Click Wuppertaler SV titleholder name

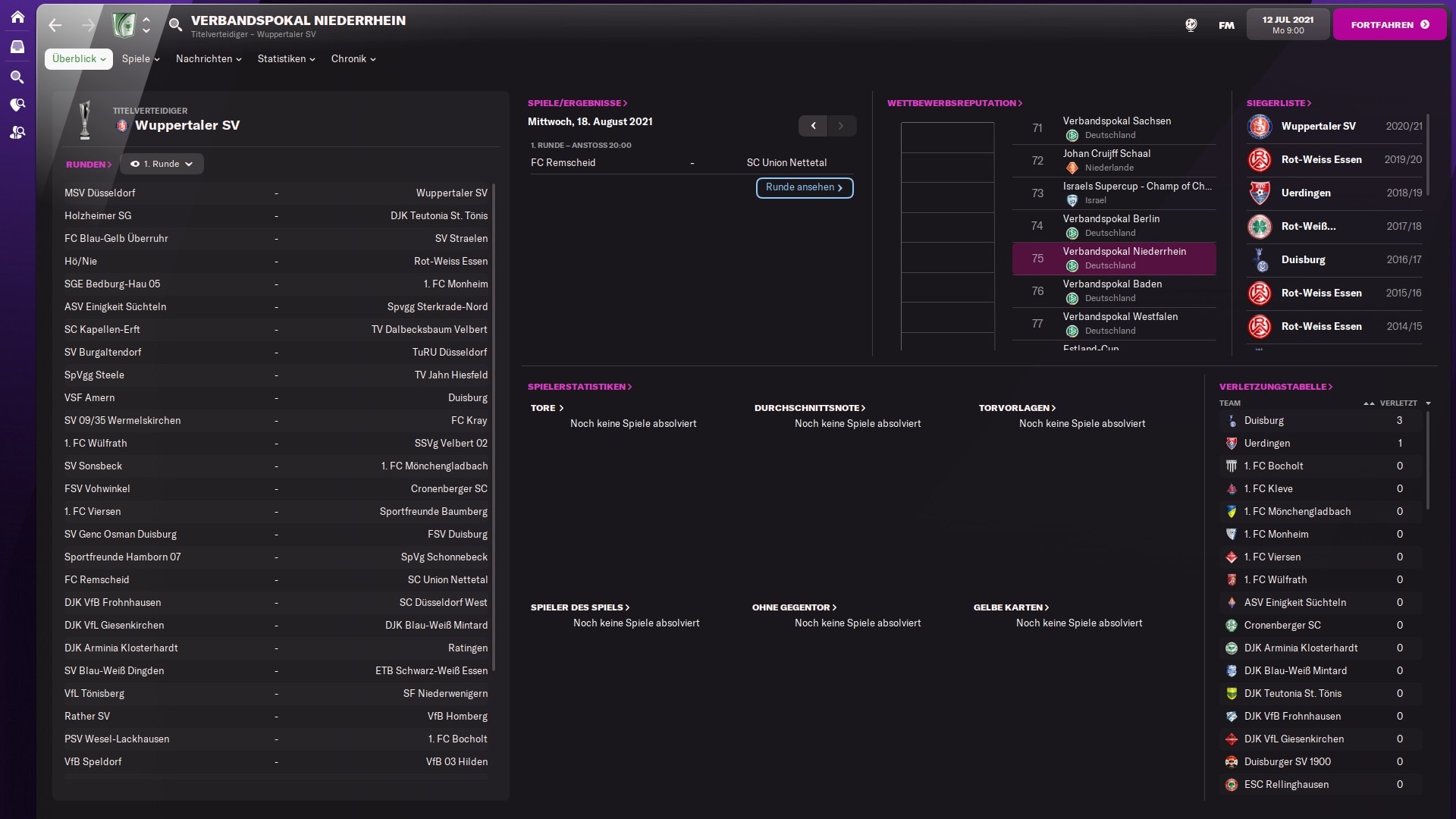[187, 126]
